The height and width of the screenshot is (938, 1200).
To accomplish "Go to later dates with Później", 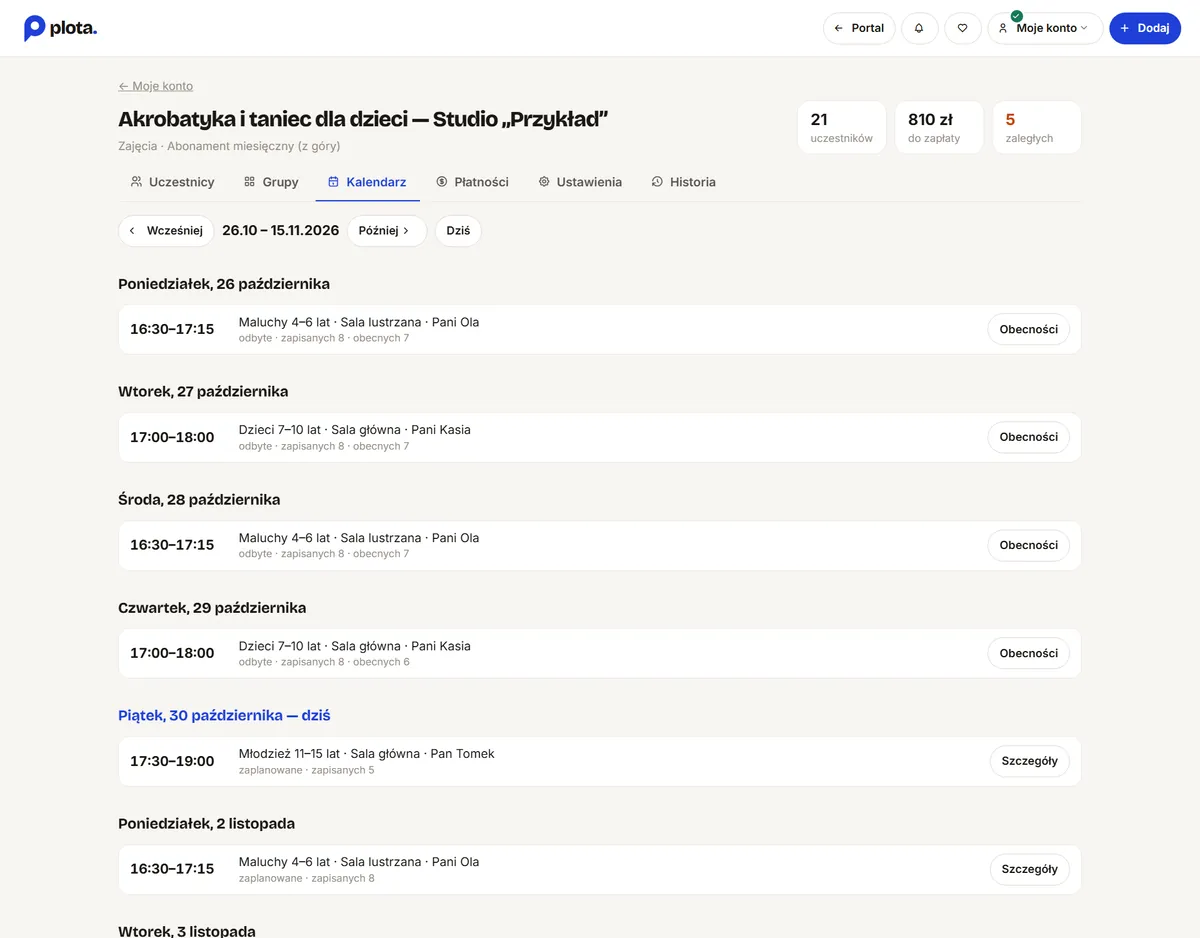I will (386, 231).
